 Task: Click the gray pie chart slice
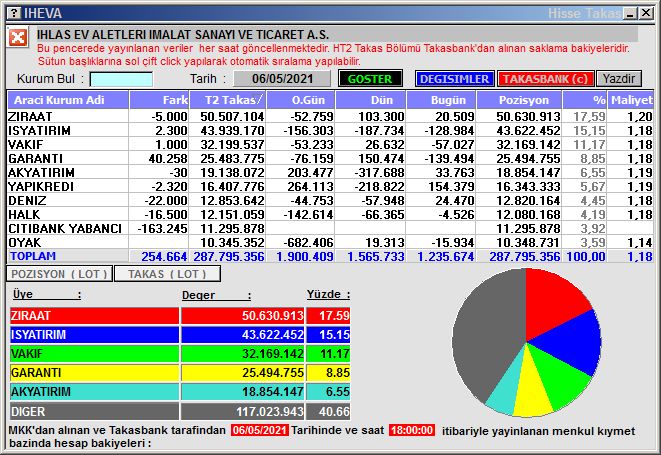pos(485,333)
